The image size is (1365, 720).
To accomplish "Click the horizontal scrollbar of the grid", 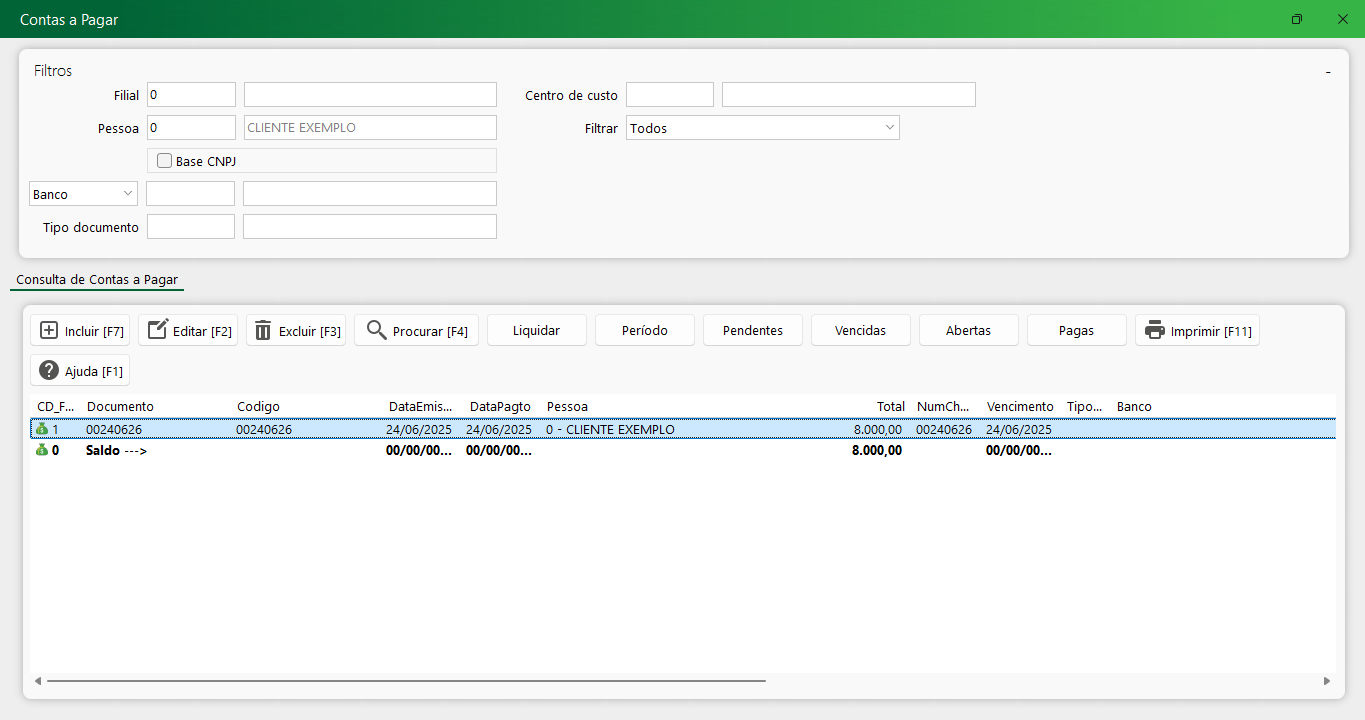I will pyautogui.click(x=400, y=681).
